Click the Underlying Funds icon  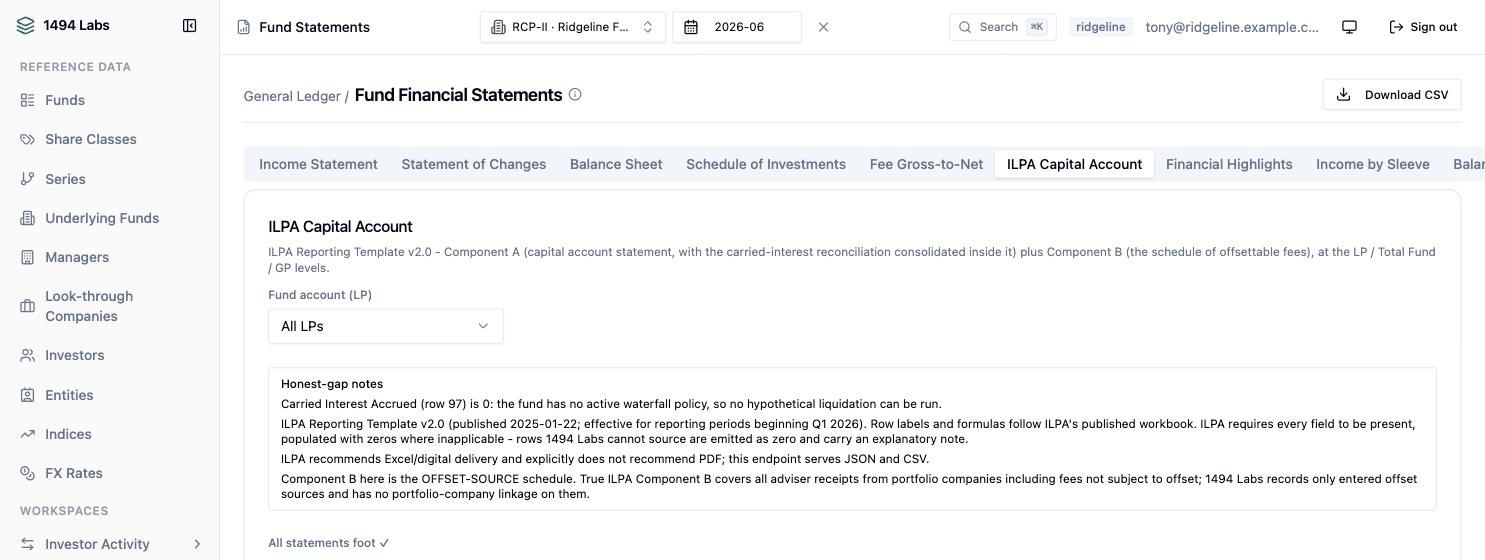pyautogui.click(x=27, y=218)
